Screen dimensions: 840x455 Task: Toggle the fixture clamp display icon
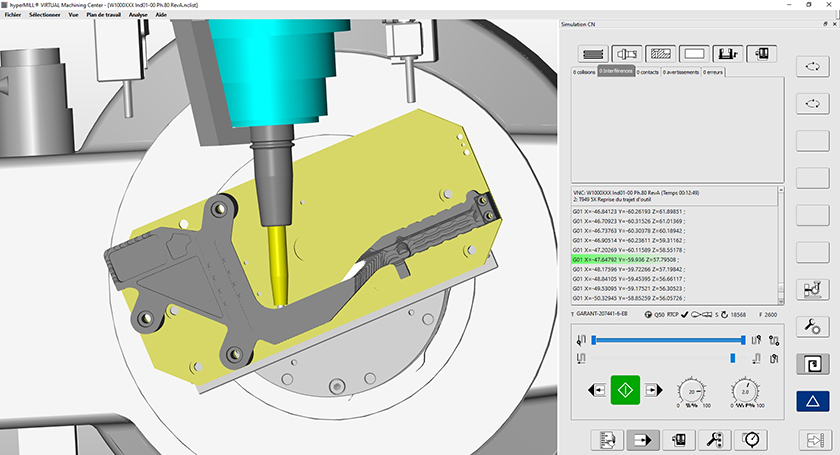728,53
